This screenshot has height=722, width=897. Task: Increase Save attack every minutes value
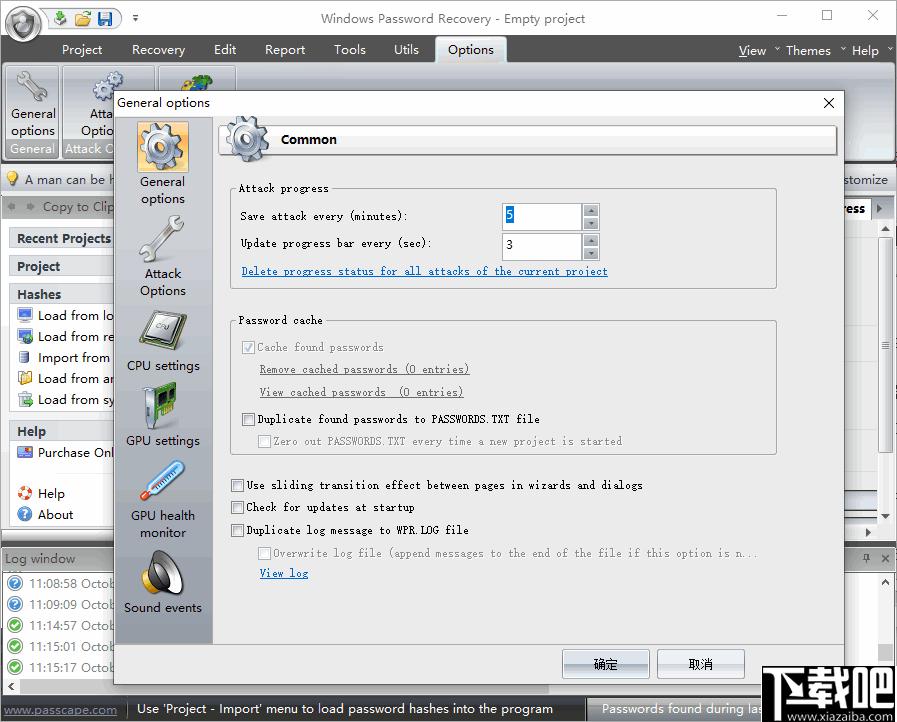(591, 210)
